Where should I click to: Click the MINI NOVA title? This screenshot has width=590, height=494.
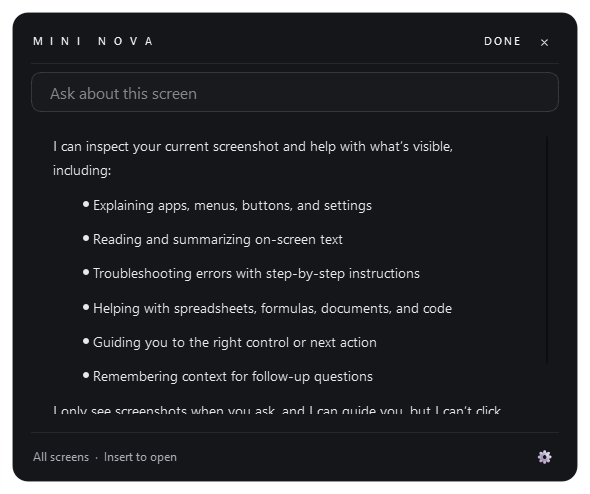pos(93,41)
